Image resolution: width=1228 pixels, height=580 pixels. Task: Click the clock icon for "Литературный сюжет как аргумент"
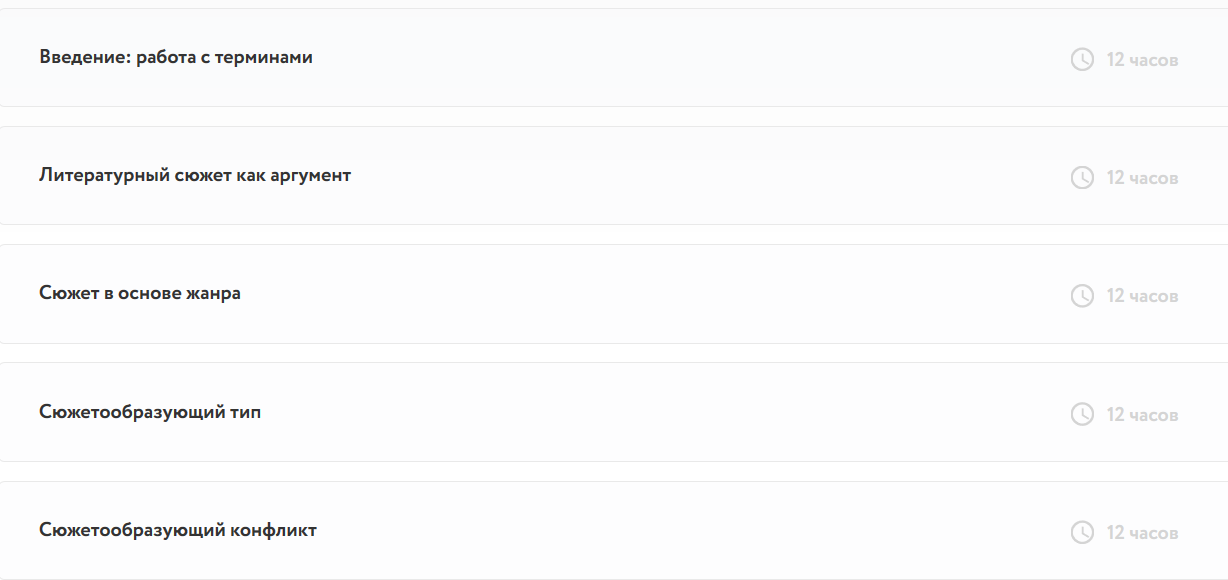click(x=1082, y=178)
